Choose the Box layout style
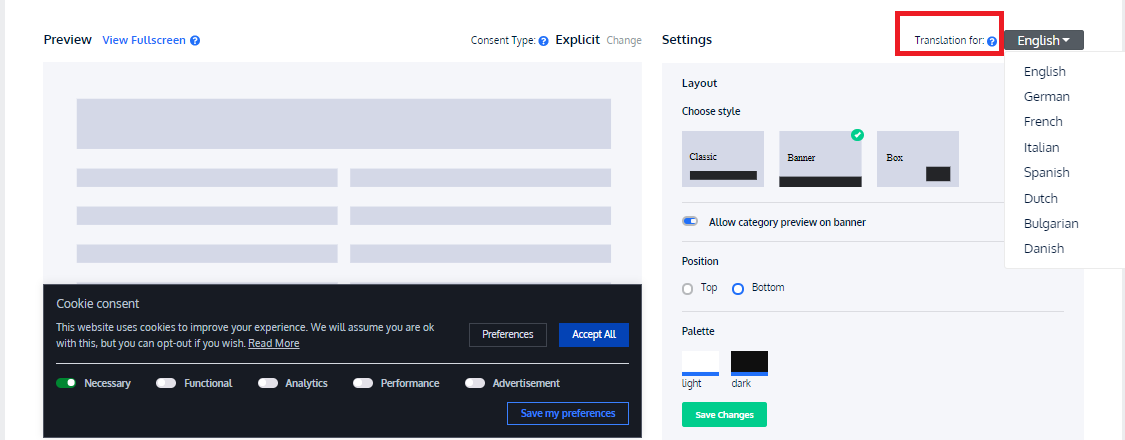This screenshot has height=440, width=1125. (918, 159)
